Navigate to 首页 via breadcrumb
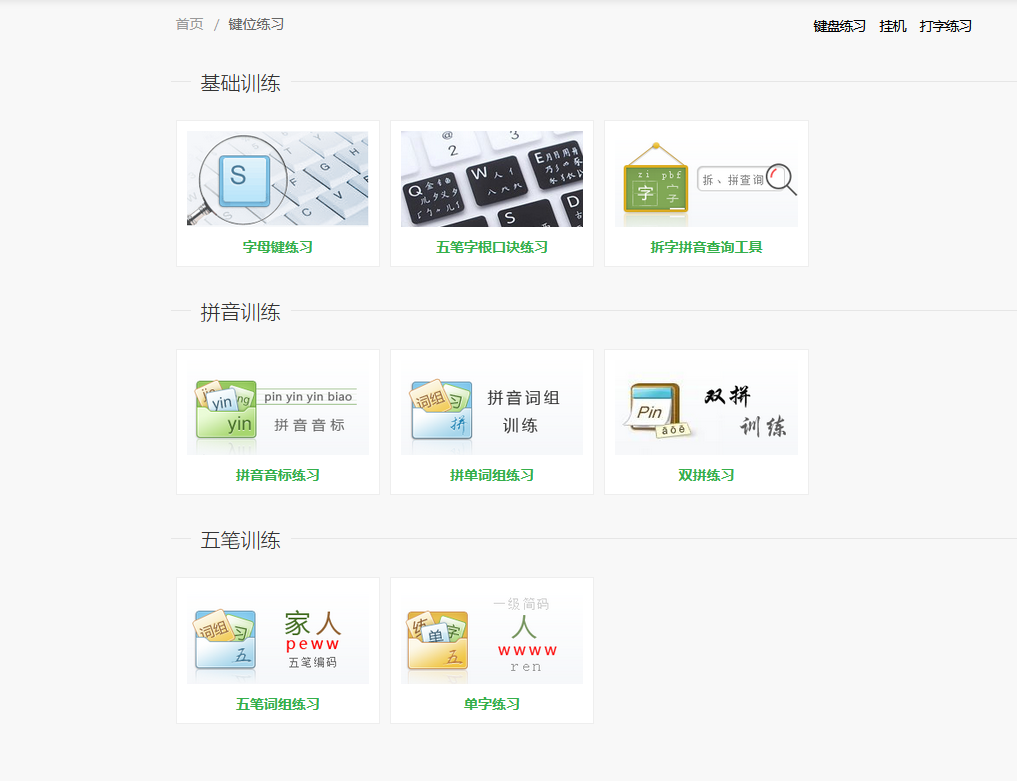This screenshot has width=1017, height=781. click(188, 24)
